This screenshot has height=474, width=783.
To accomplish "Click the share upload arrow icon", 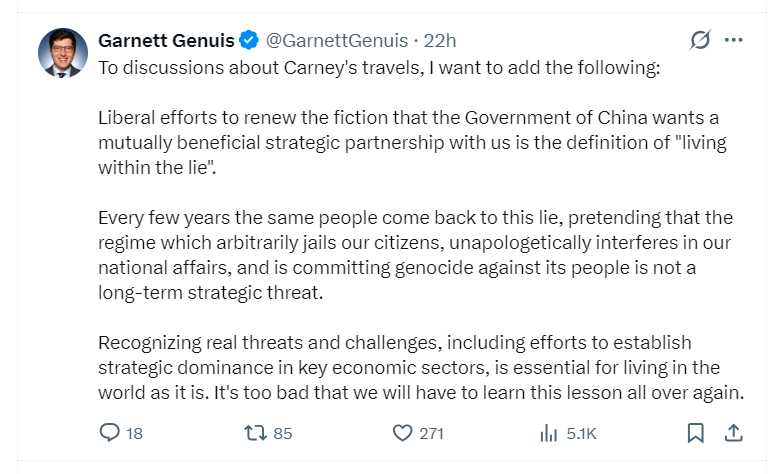I will [x=732, y=433].
